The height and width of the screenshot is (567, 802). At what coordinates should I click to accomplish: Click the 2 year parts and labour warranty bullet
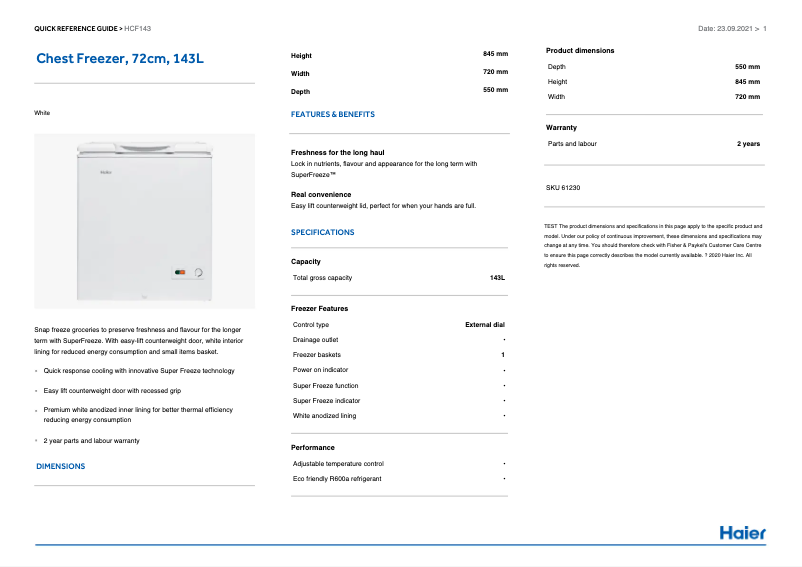pyautogui.click(x=92, y=440)
